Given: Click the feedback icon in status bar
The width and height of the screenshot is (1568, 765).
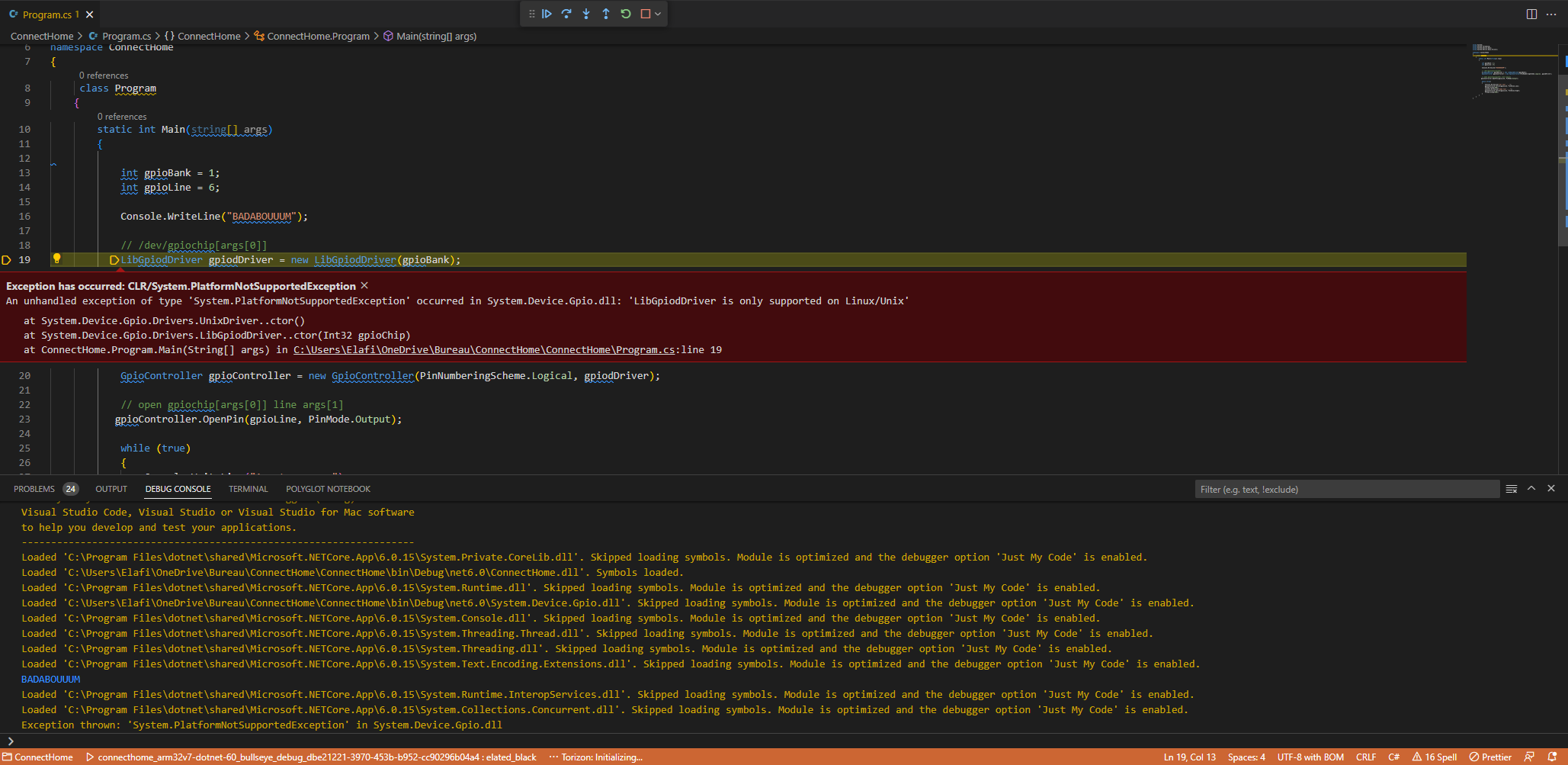Looking at the screenshot, I should tap(1529, 757).
